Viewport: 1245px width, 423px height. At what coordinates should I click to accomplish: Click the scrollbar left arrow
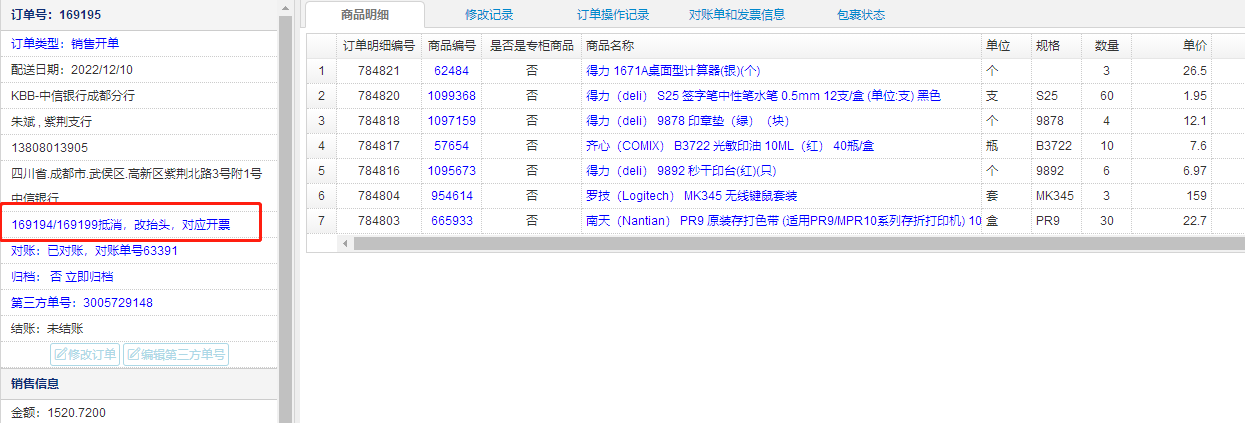pos(344,244)
